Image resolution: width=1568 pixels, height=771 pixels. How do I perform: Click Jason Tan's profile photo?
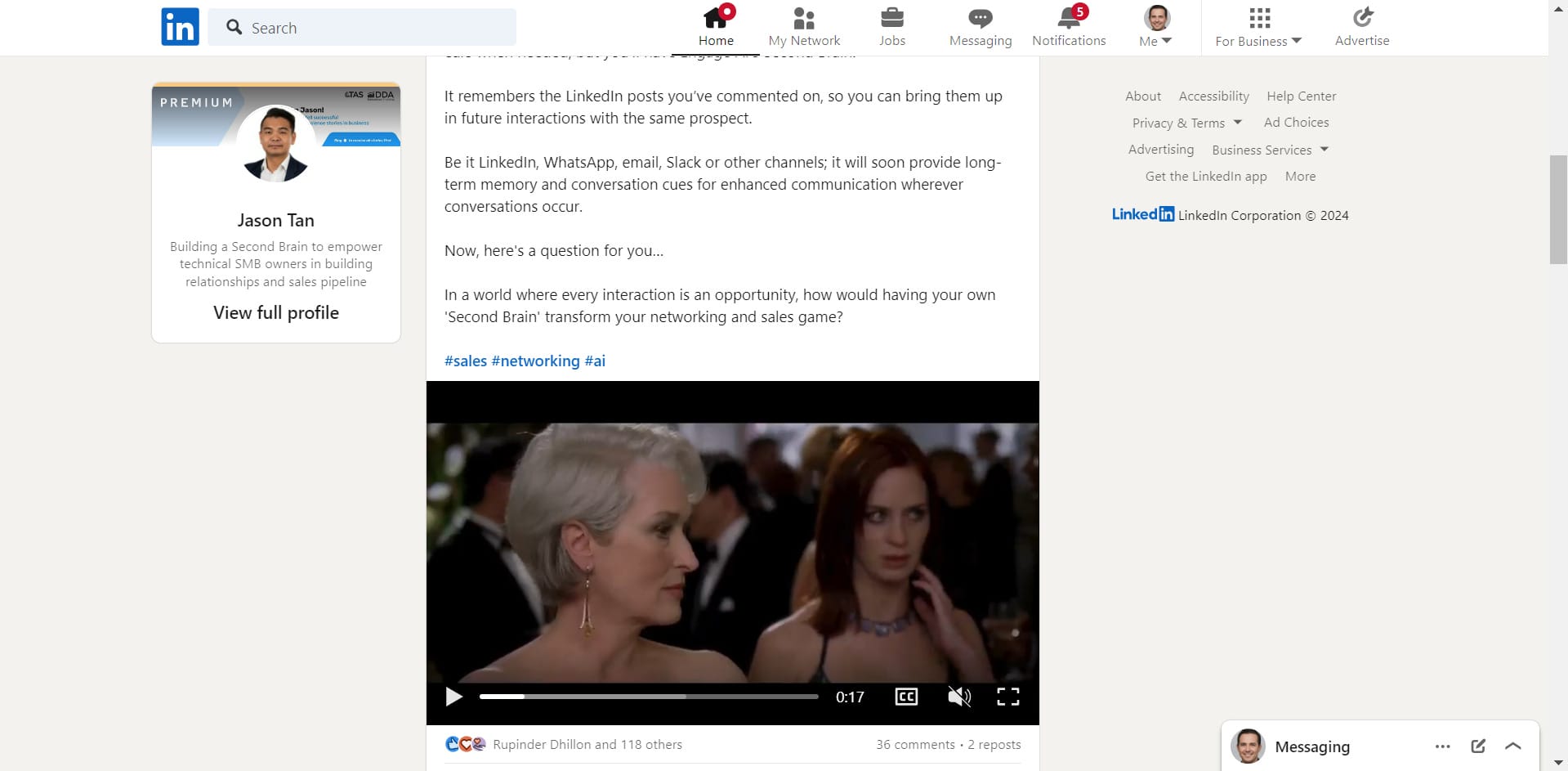tap(276, 144)
